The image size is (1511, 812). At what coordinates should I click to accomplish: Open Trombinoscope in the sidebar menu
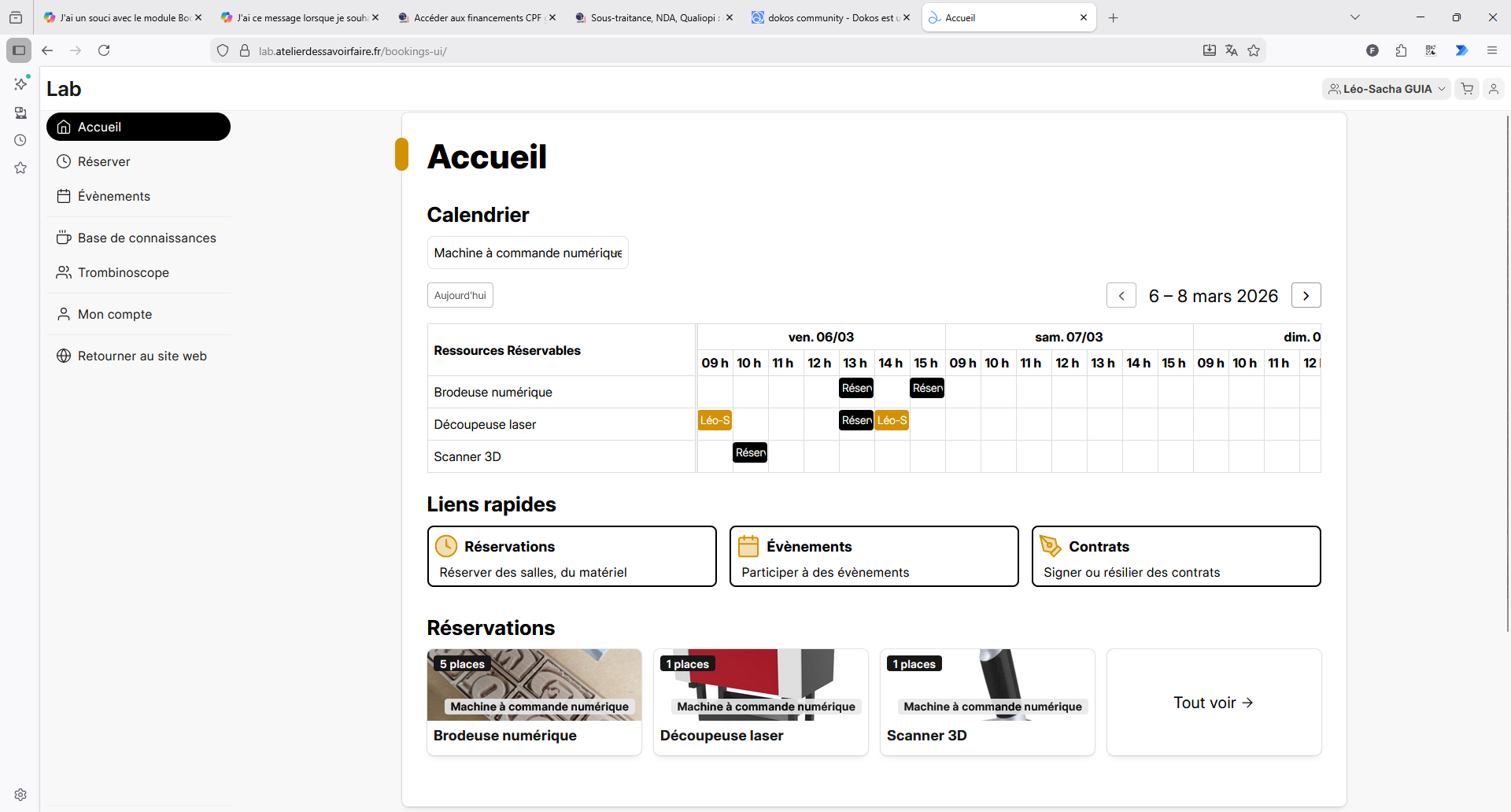click(123, 272)
